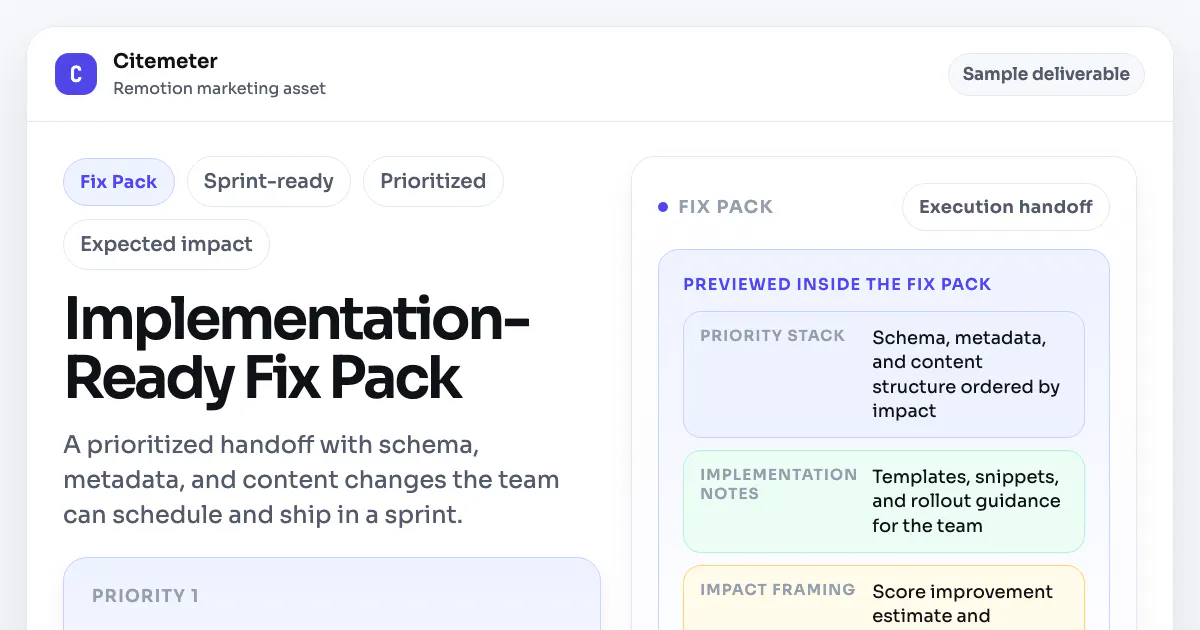Screen dimensions: 1200x630
Task: Click the Sample deliverable badge
Action: coord(1046,74)
